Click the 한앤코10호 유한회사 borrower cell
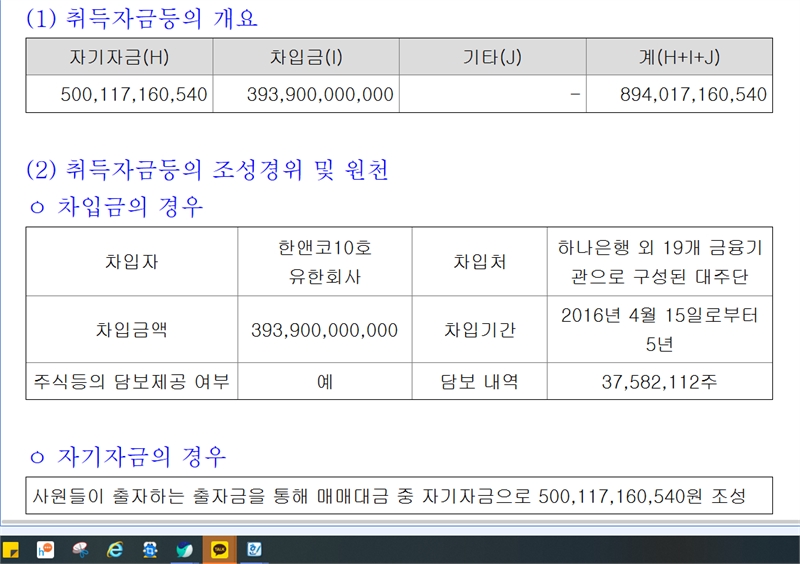 pos(325,262)
